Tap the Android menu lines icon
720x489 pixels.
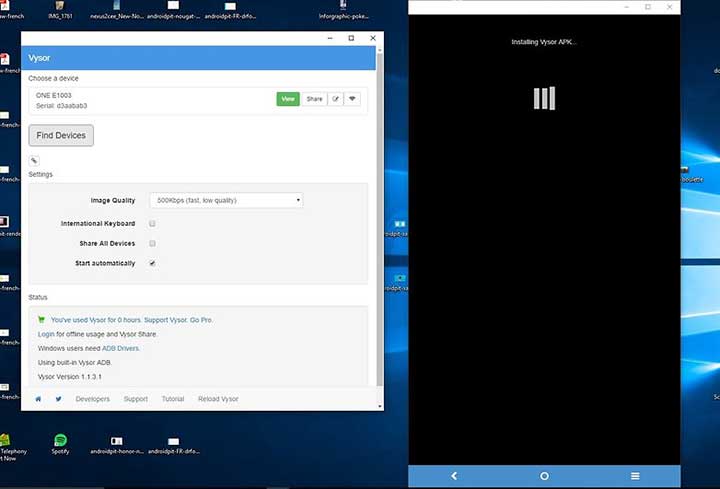(634, 476)
